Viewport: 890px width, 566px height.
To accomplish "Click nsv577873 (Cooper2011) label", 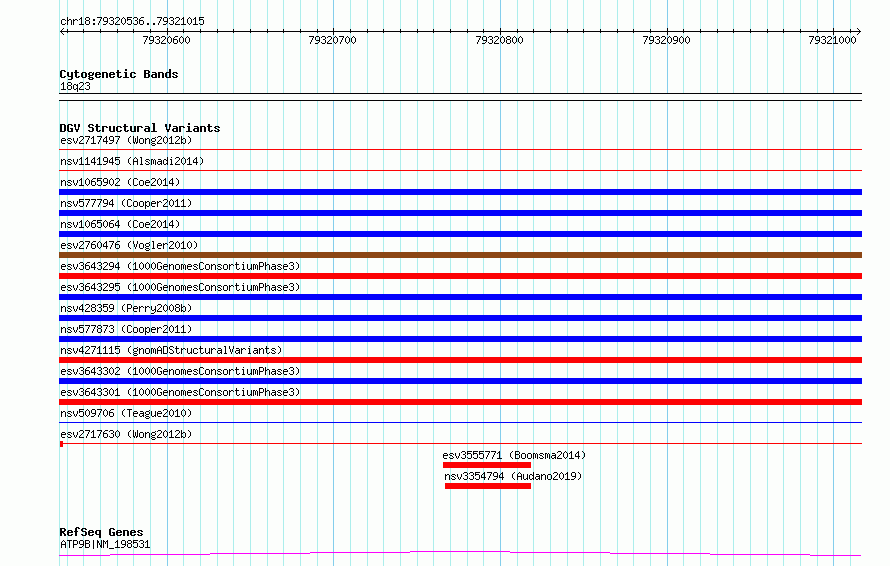I will tap(126, 329).
